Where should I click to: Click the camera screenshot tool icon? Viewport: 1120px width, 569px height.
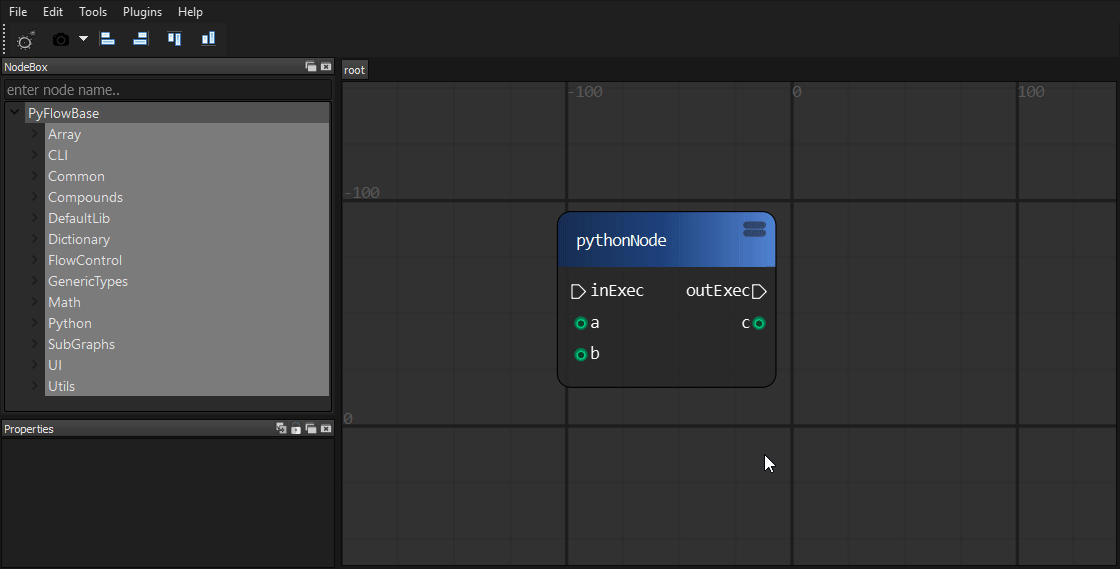[x=61, y=39]
